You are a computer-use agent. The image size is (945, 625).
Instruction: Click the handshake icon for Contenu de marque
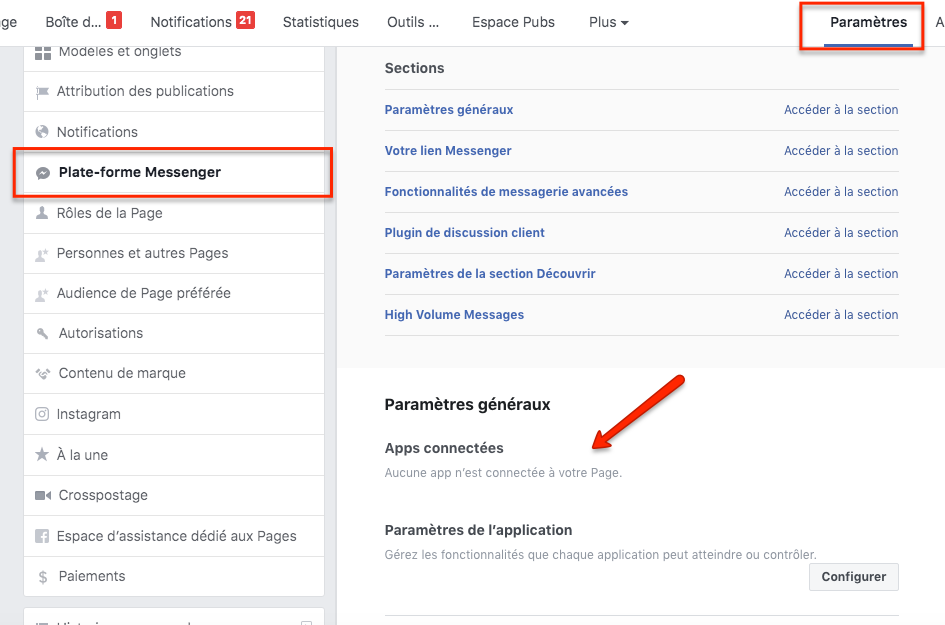(x=42, y=374)
